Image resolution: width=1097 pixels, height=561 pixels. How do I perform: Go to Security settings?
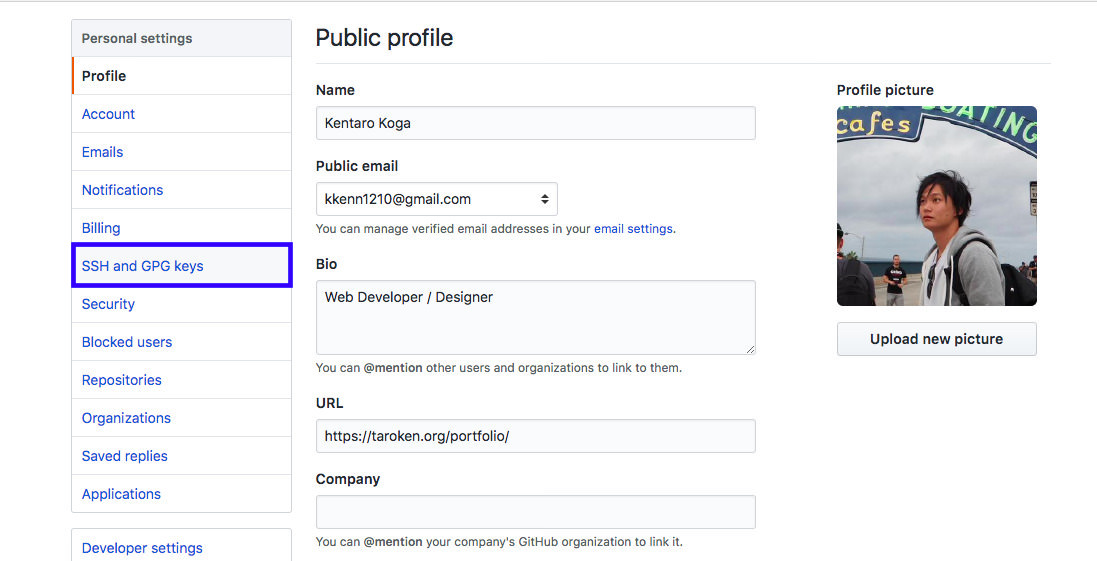pos(108,304)
